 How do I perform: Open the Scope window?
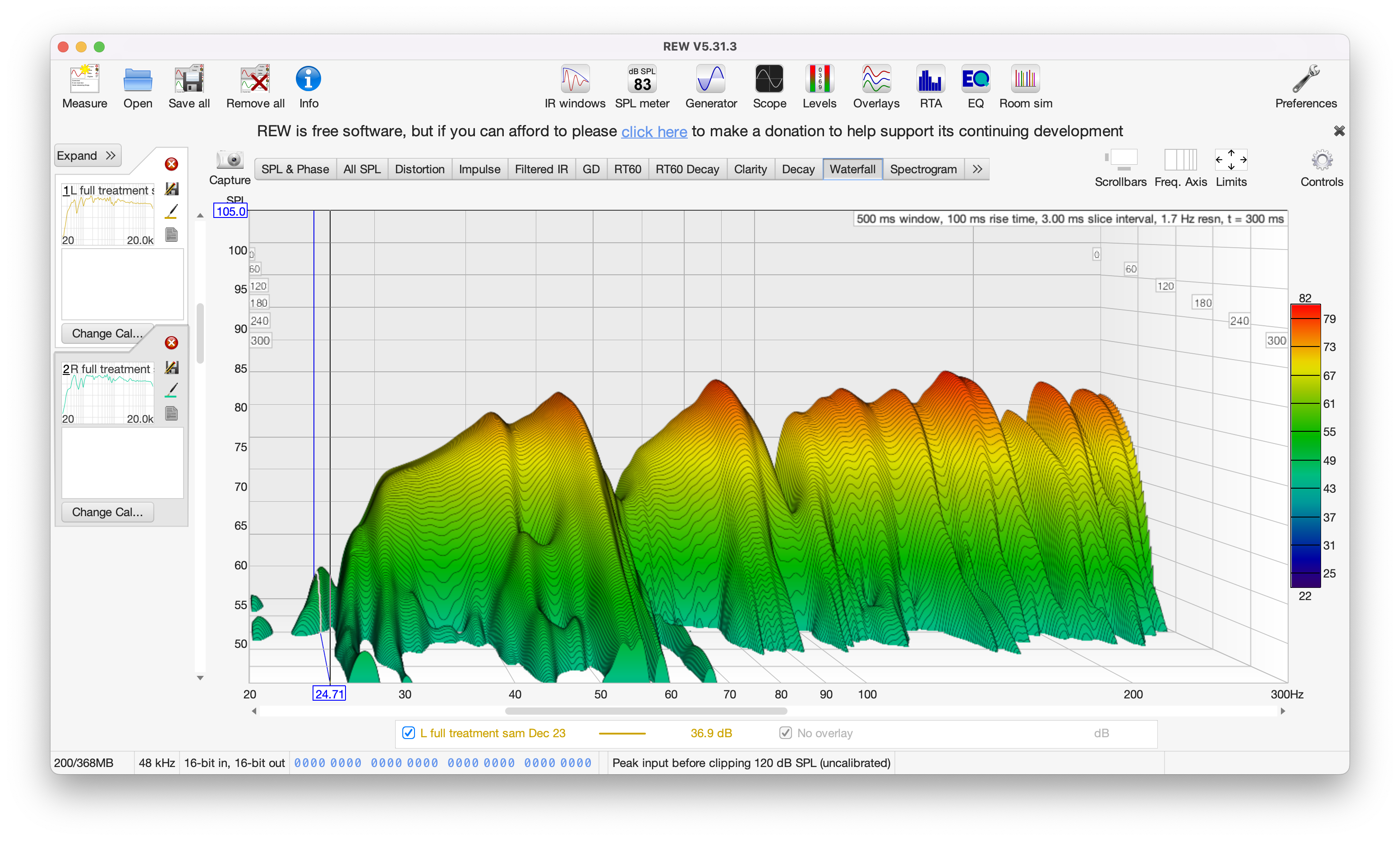click(x=769, y=86)
